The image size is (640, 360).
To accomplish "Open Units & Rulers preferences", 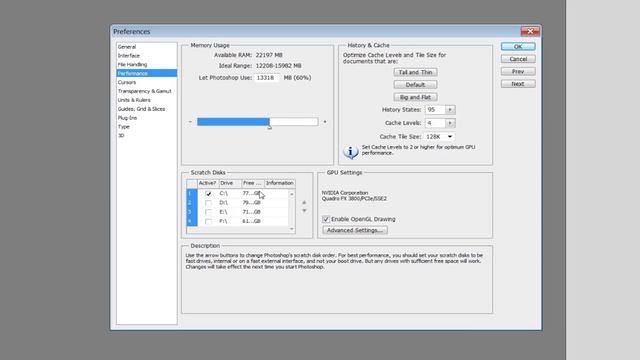I will (x=134, y=100).
